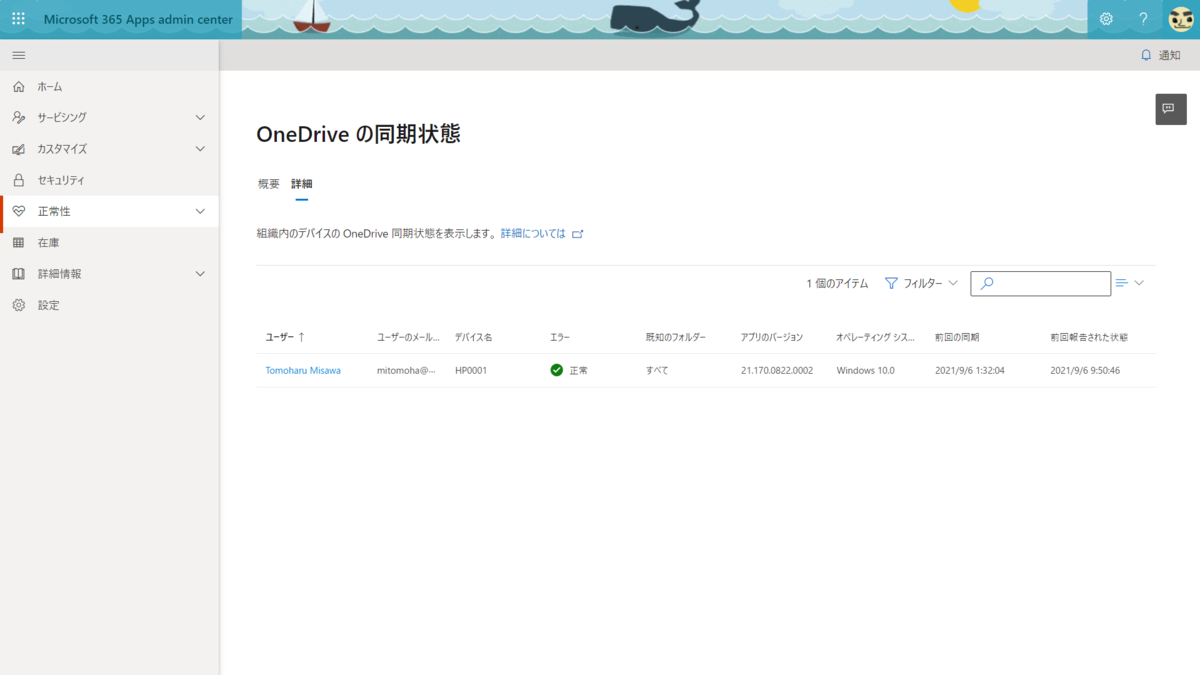Click the 1 個のアイテム count text
This screenshot has height=675, width=1200.
(837, 283)
